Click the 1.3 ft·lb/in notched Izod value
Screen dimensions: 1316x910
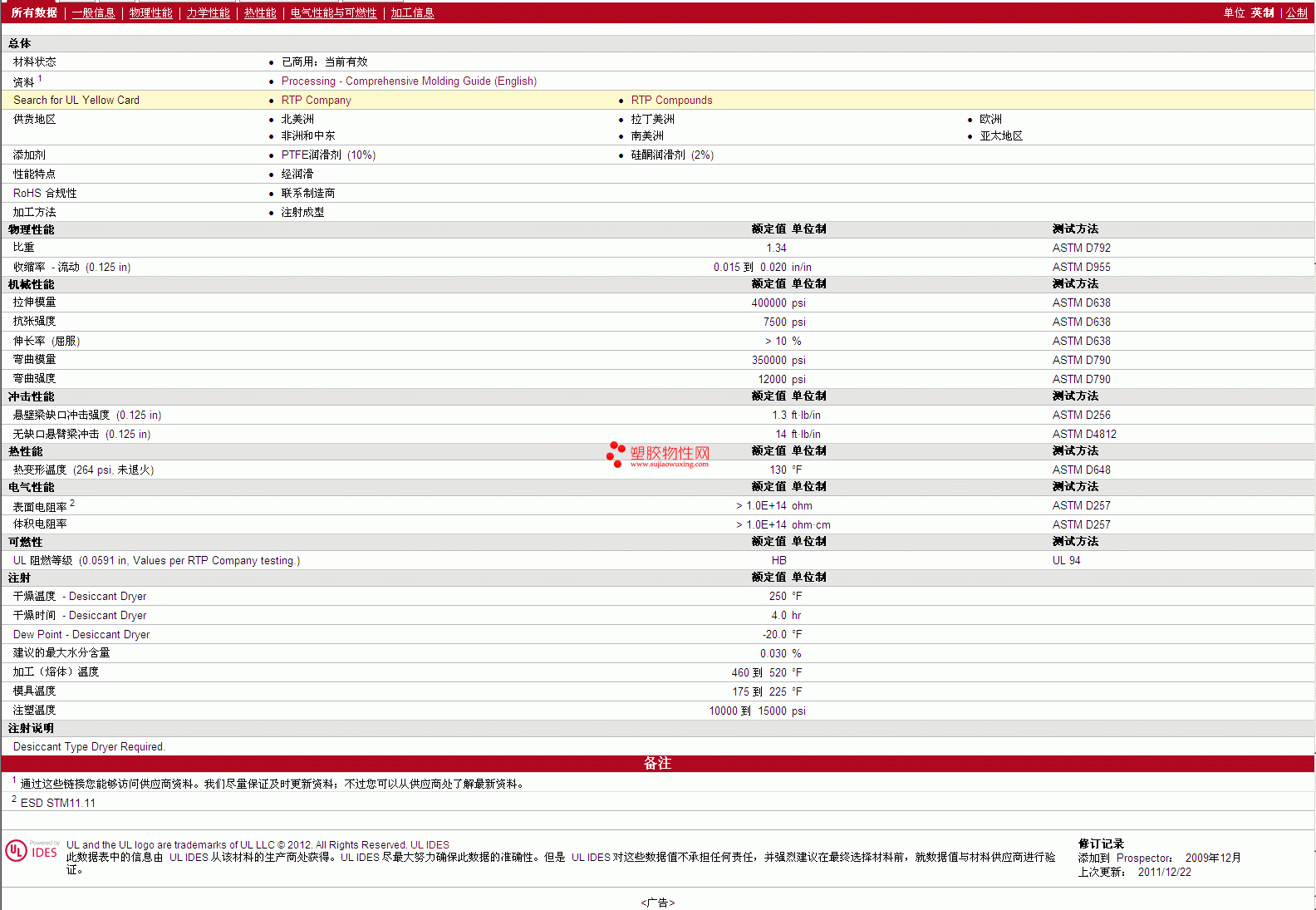796,416
